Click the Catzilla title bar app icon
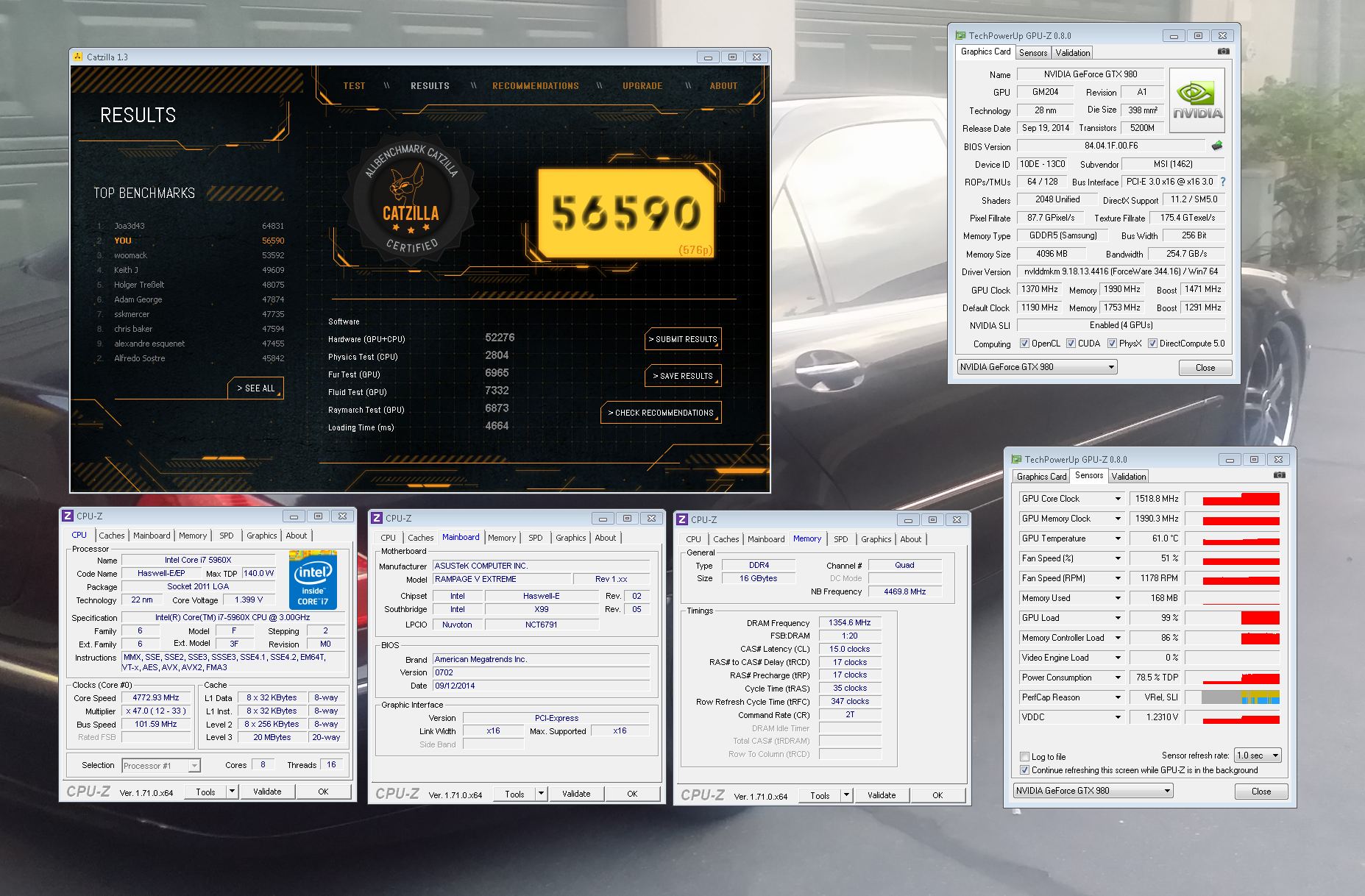This screenshot has height=896, width=1365. pos(79,57)
